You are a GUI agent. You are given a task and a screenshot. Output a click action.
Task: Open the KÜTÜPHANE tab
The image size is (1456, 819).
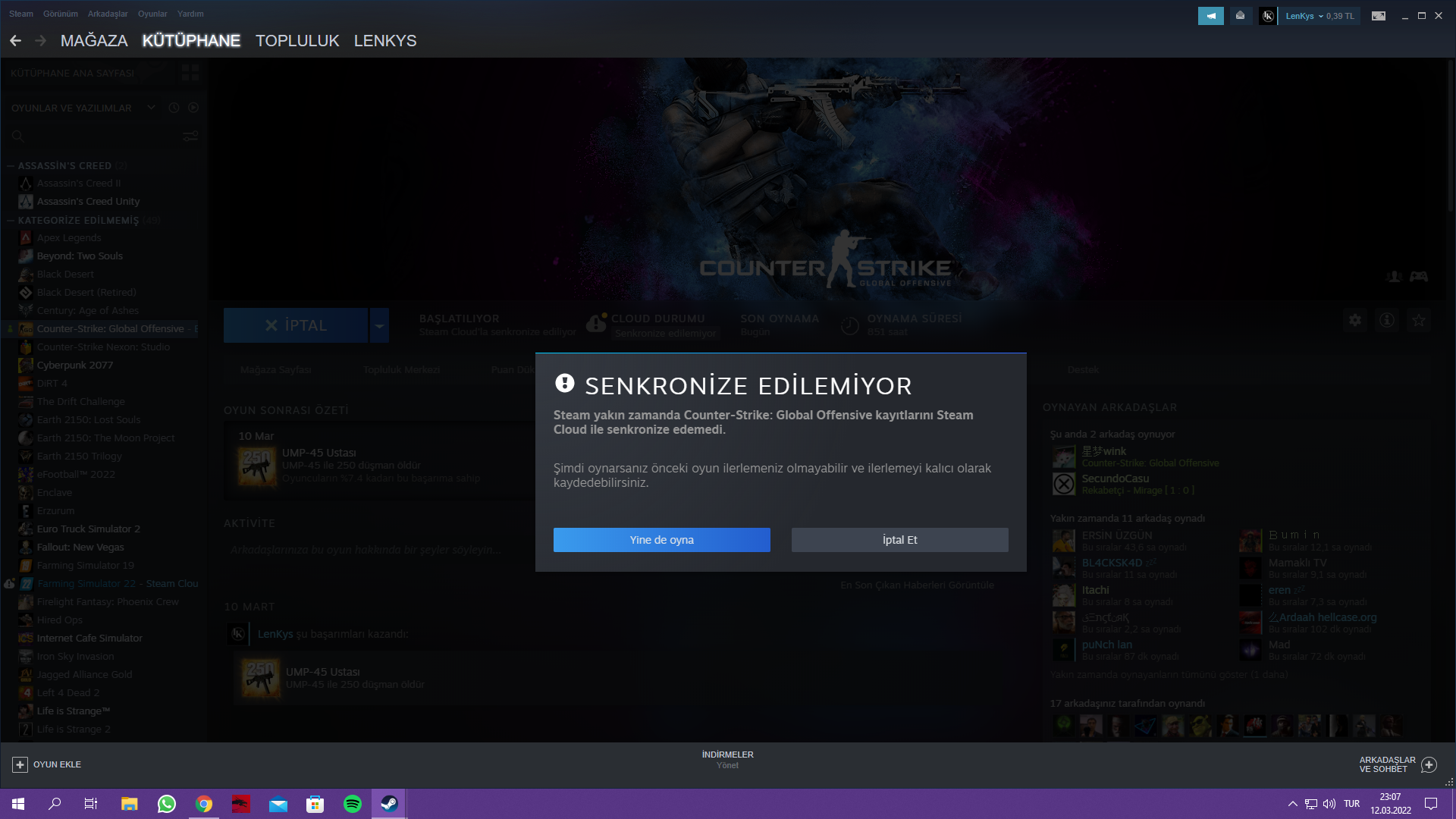click(191, 41)
